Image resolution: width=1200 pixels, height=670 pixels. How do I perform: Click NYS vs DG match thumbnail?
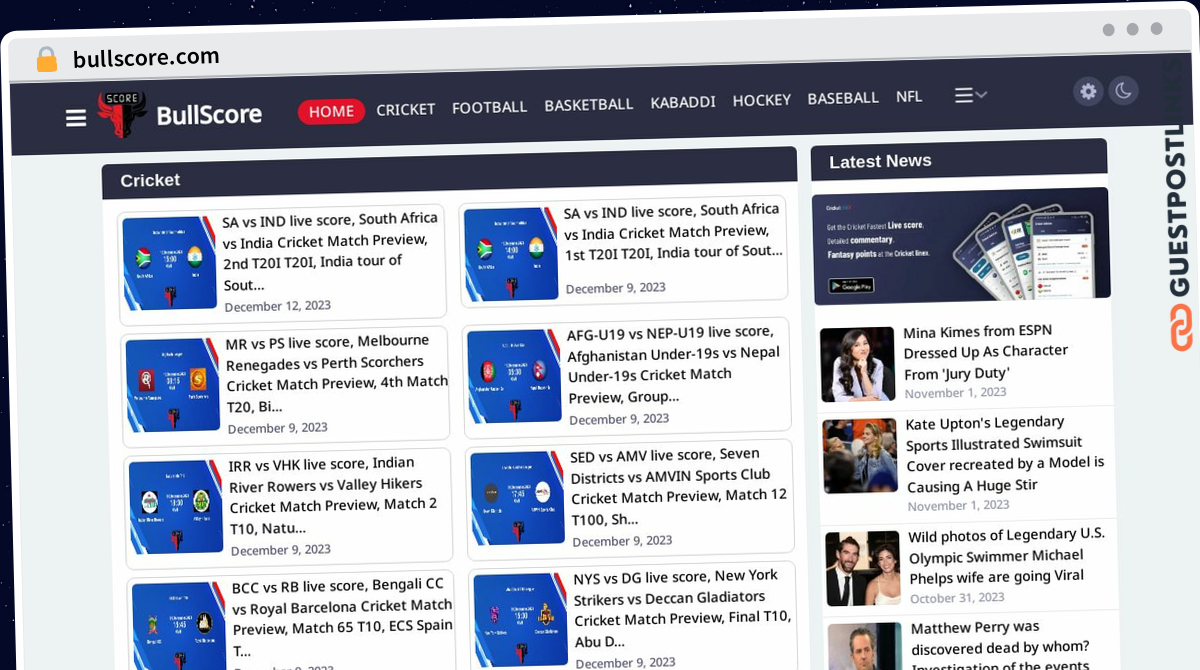pyautogui.click(x=520, y=620)
